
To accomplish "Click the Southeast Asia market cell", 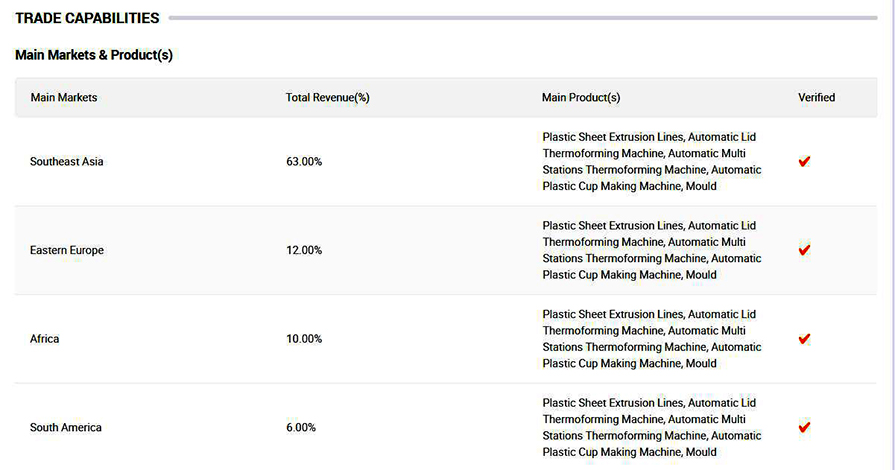I will coord(67,162).
